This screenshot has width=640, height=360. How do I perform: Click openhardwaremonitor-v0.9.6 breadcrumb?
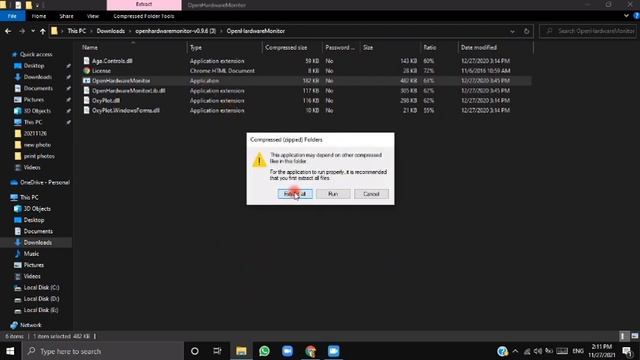point(176,31)
